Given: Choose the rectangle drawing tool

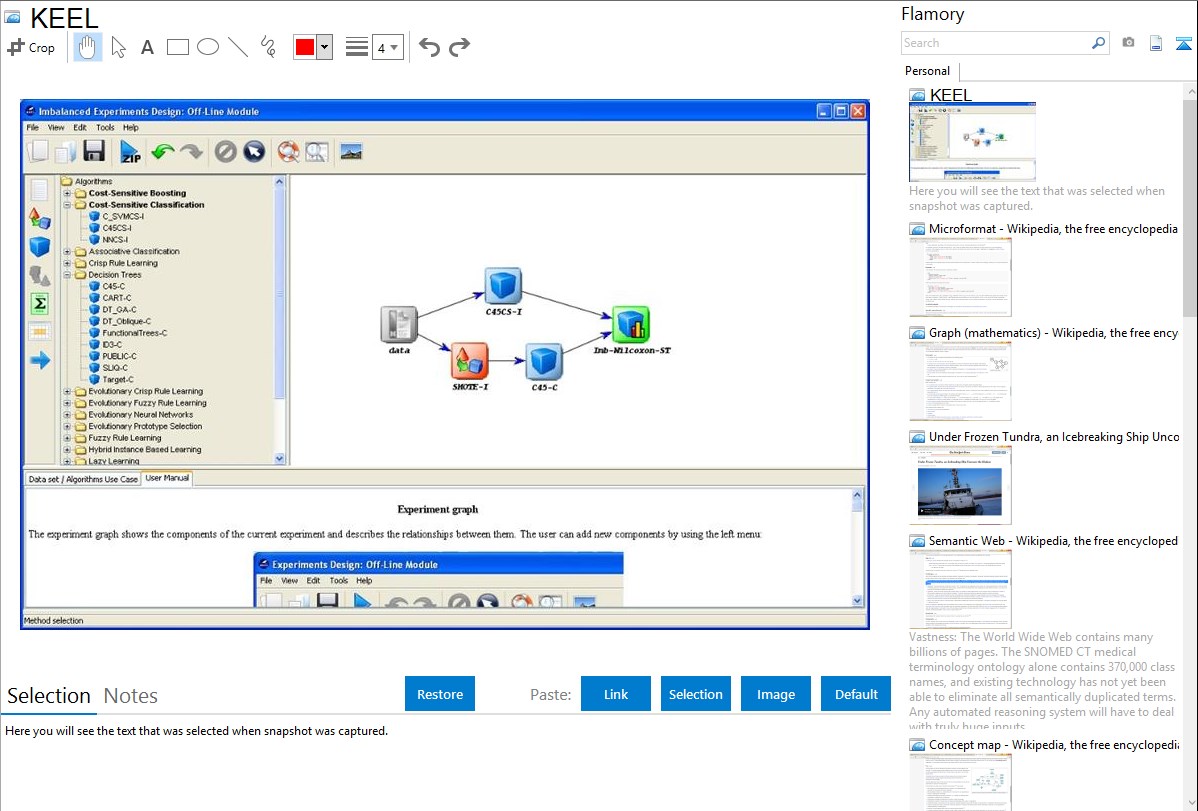Looking at the screenshot, I should coord(177,47).
